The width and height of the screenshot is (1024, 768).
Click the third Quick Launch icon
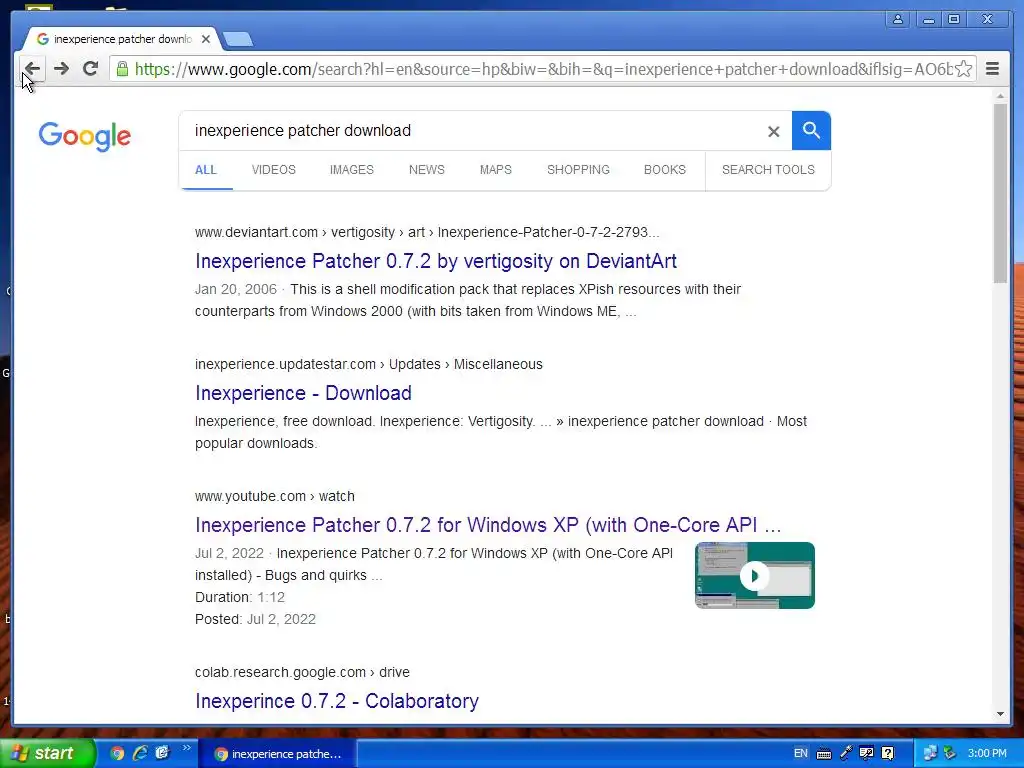point(162,754)
